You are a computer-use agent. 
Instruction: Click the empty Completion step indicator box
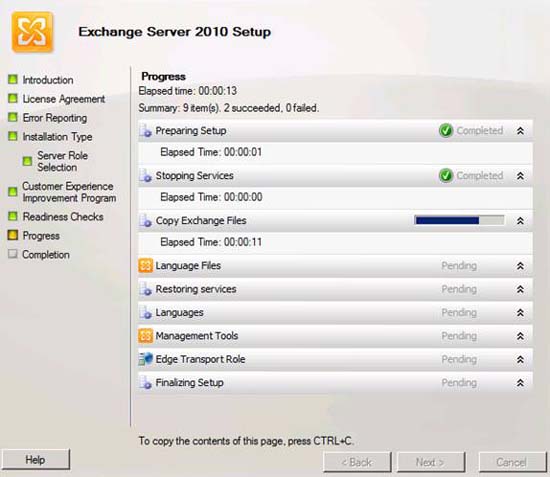point(13,254)
